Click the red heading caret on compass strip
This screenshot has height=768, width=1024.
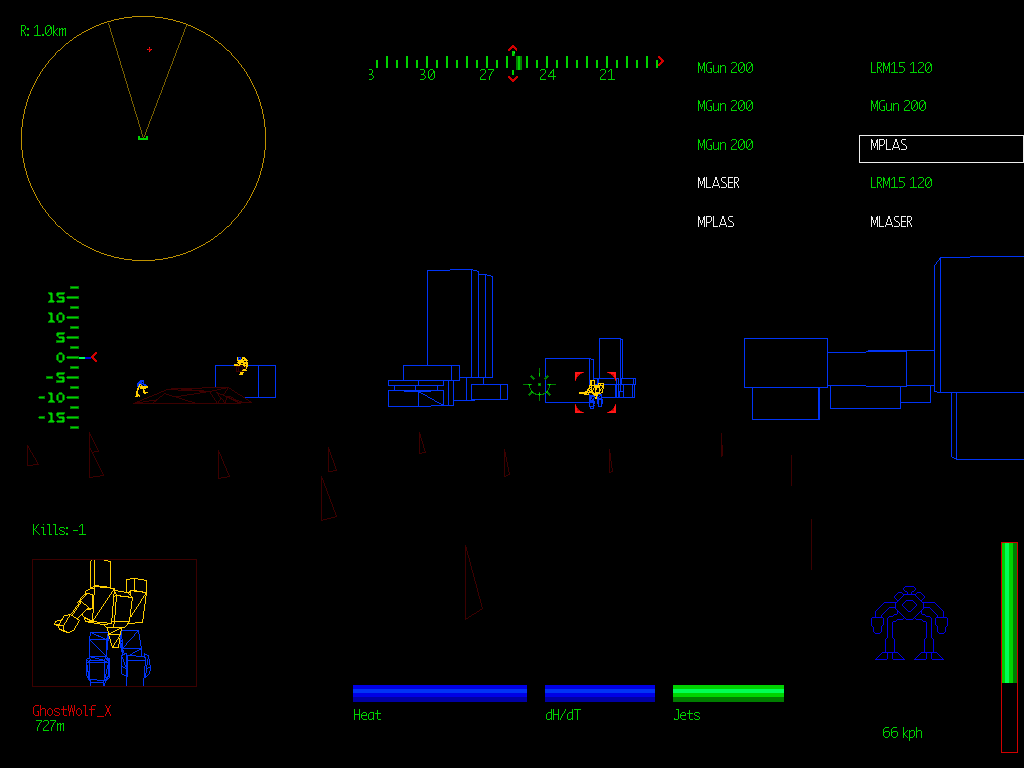click(x=513, y=49)
